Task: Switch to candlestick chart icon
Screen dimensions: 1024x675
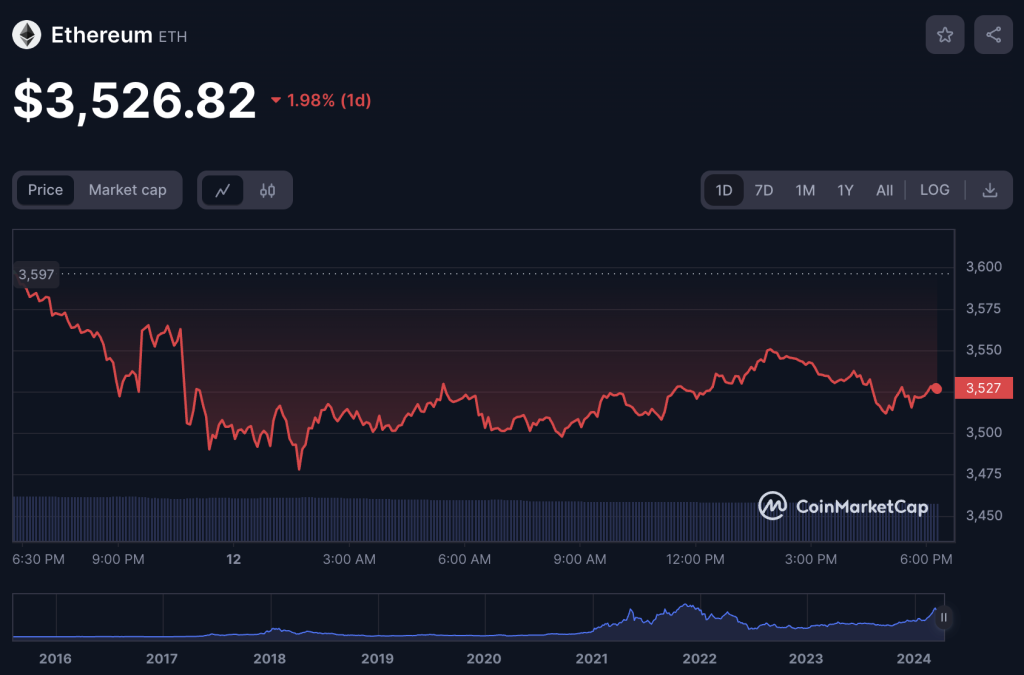Action: pos(267,190)
